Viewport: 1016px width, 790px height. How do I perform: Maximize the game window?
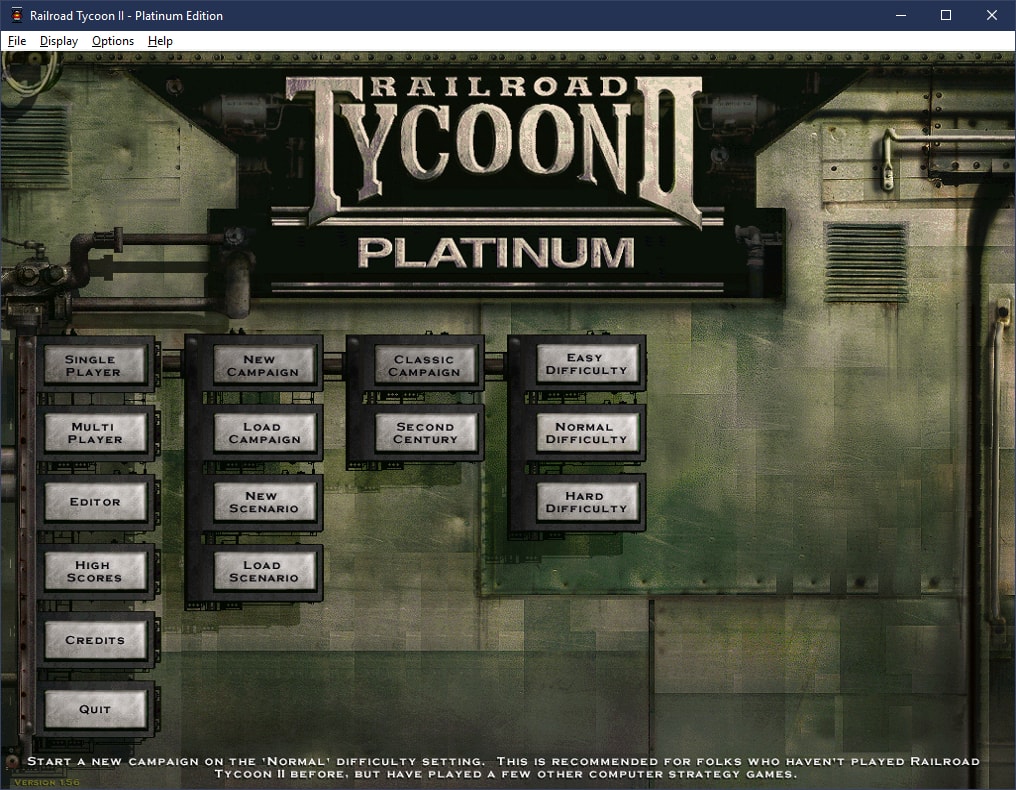[x=946, y=15]
